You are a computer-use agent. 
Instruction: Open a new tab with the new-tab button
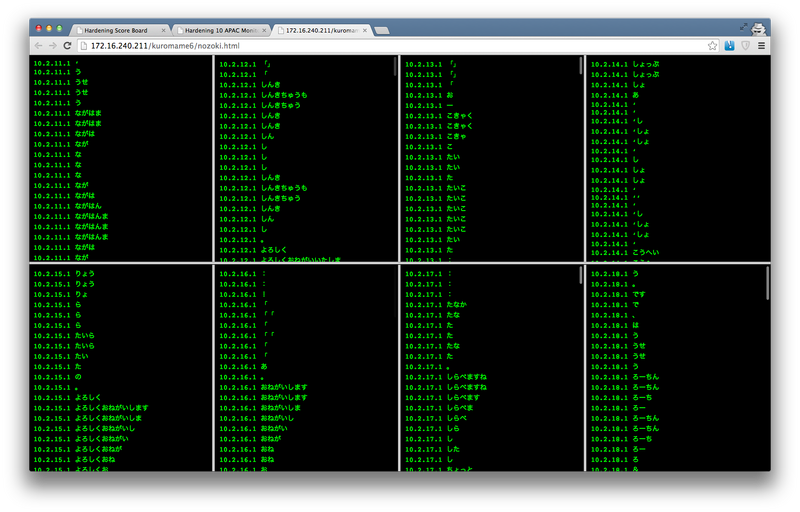(382, 31)
